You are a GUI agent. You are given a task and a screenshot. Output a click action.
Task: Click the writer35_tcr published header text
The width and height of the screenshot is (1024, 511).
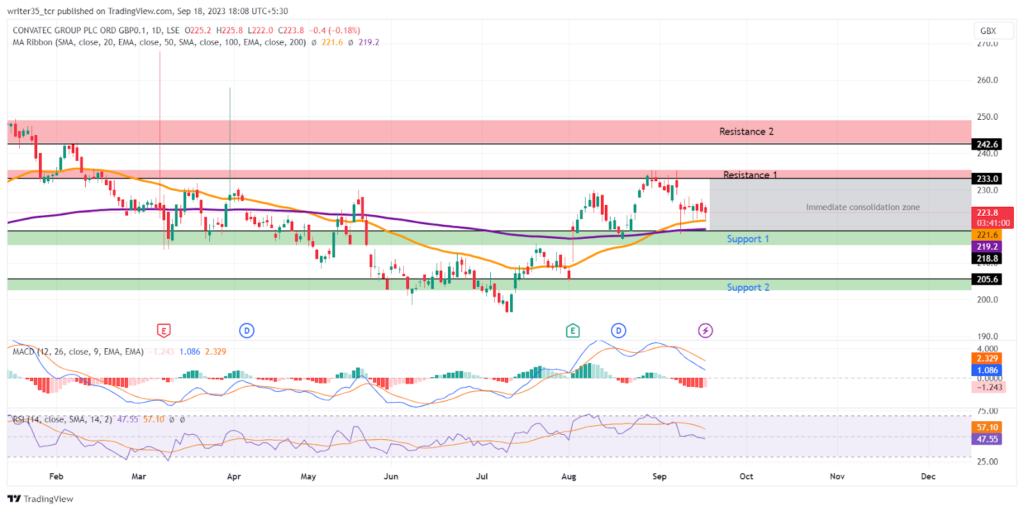pos(148,10)
